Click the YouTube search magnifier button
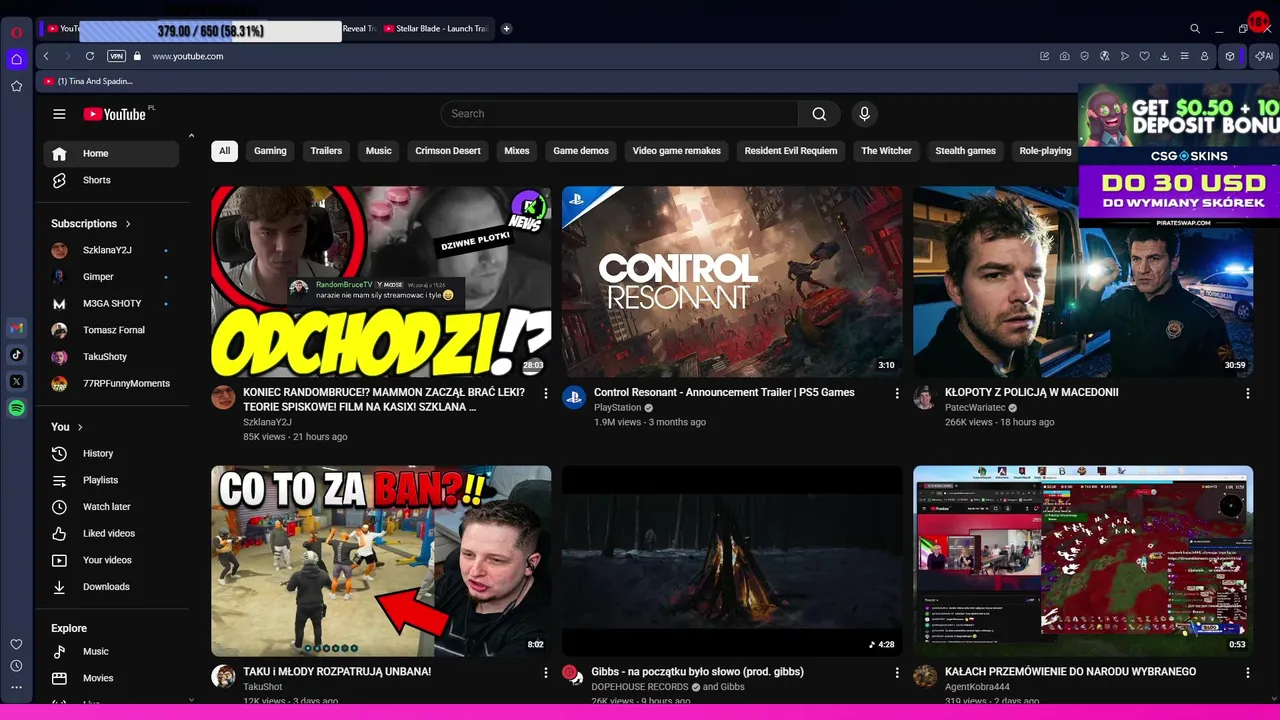1280x720 pixels. tap(819, 114)
